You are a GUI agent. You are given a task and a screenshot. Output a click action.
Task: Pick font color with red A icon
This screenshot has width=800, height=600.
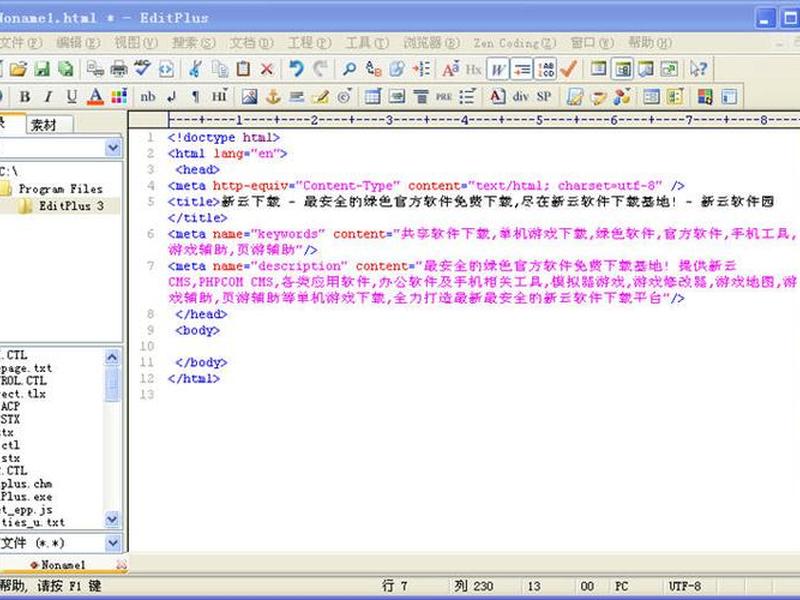[95, 96]
